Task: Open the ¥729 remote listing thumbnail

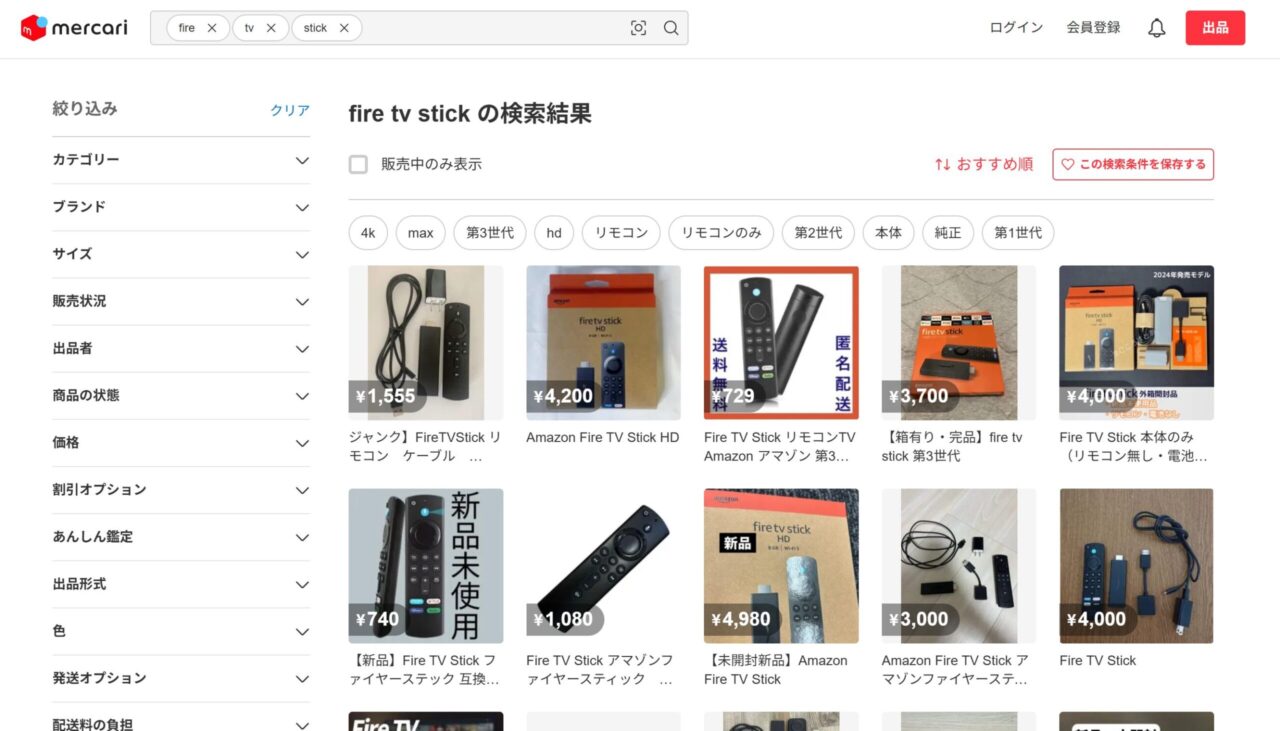Action: [781, 342]
